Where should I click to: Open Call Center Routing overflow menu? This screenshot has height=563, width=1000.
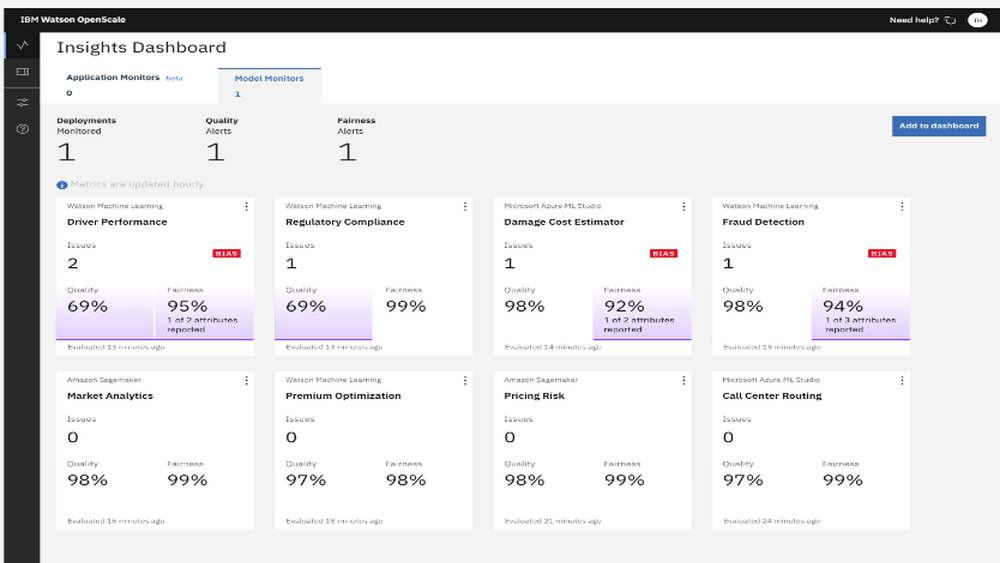point(902,381)
